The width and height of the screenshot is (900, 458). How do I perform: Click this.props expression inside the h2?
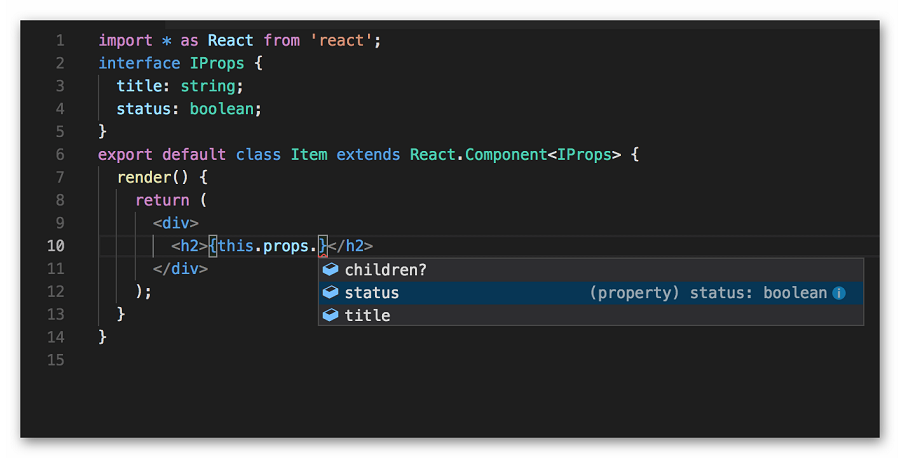pos(263,246)
